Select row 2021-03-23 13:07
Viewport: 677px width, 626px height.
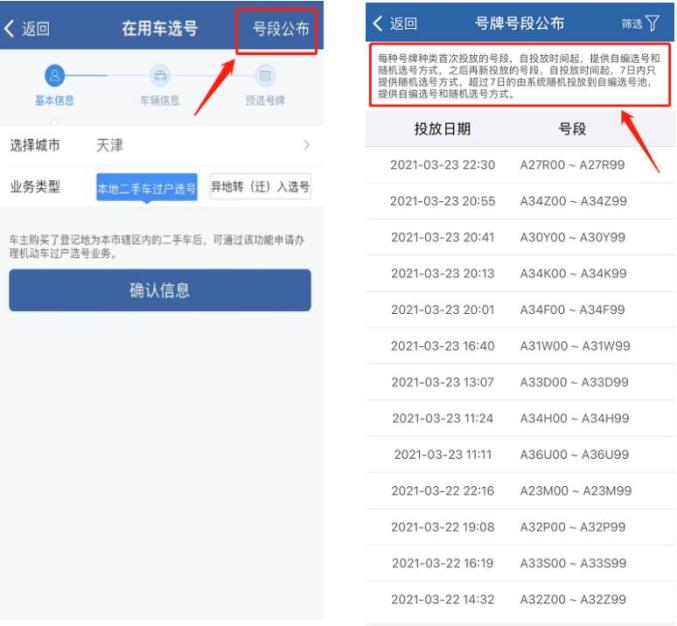520,383
